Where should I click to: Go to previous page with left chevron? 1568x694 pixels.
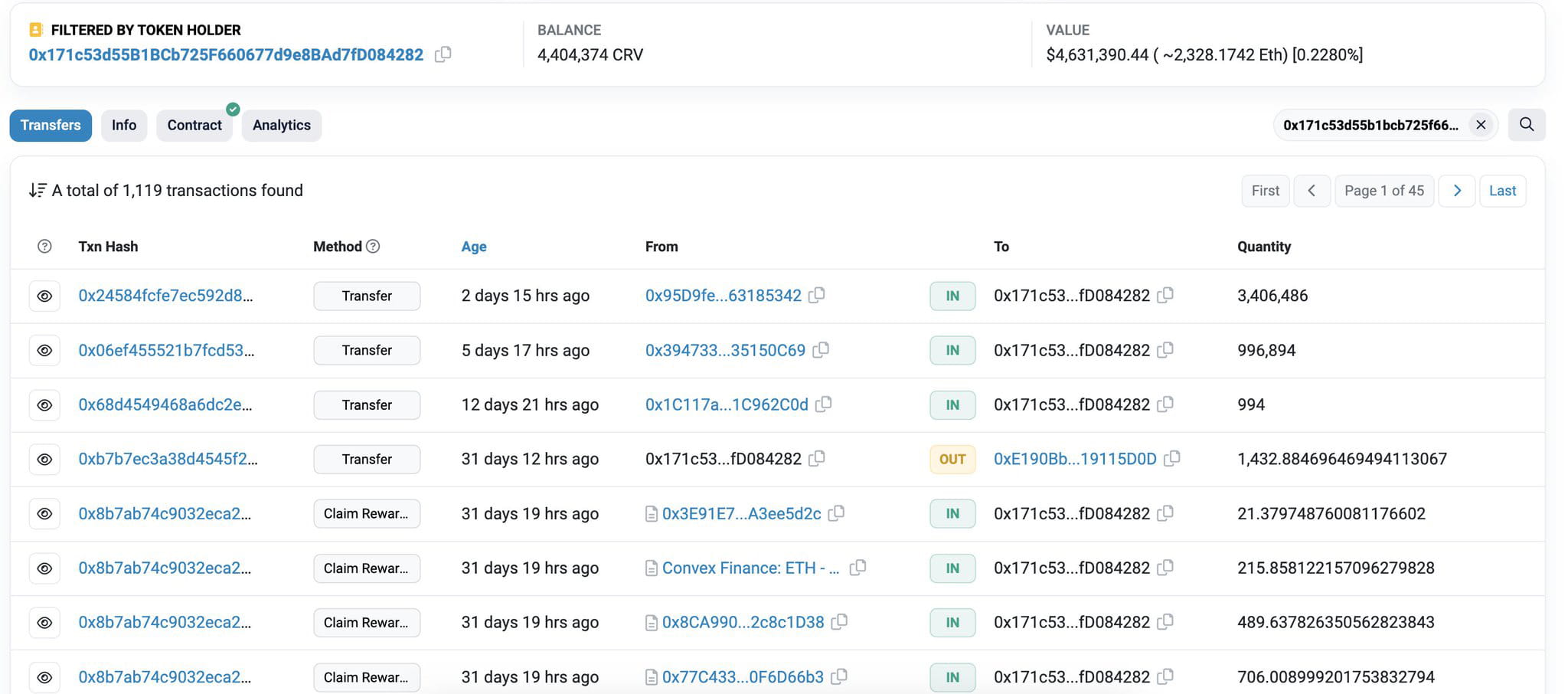[x=1312, y=191]
